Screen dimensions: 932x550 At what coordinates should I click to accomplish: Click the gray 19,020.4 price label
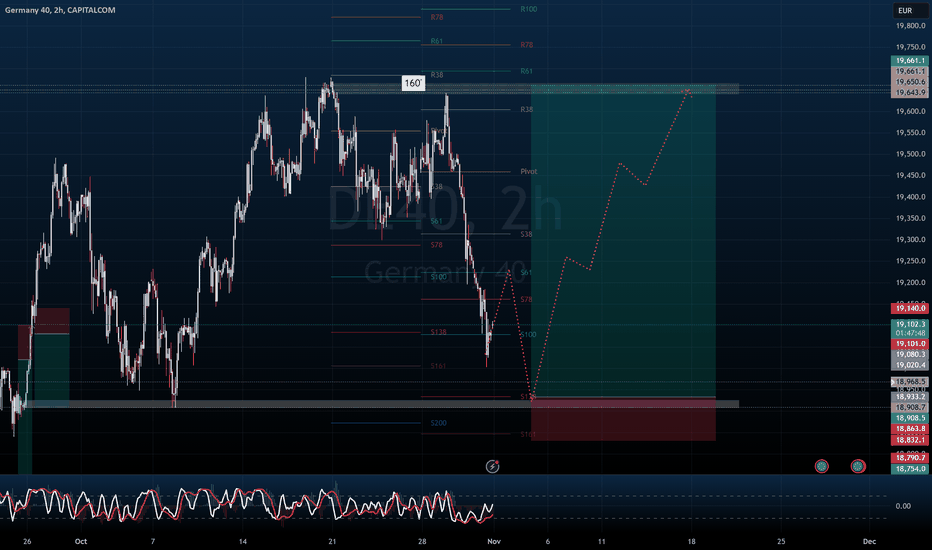coord(909,365)
